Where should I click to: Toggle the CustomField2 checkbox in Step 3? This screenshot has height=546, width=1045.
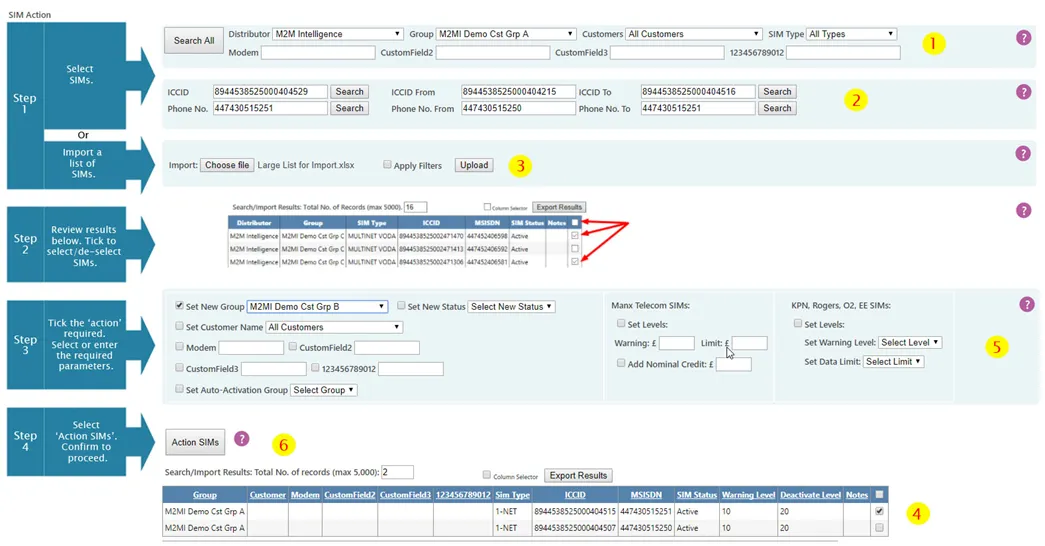(293, 347)
